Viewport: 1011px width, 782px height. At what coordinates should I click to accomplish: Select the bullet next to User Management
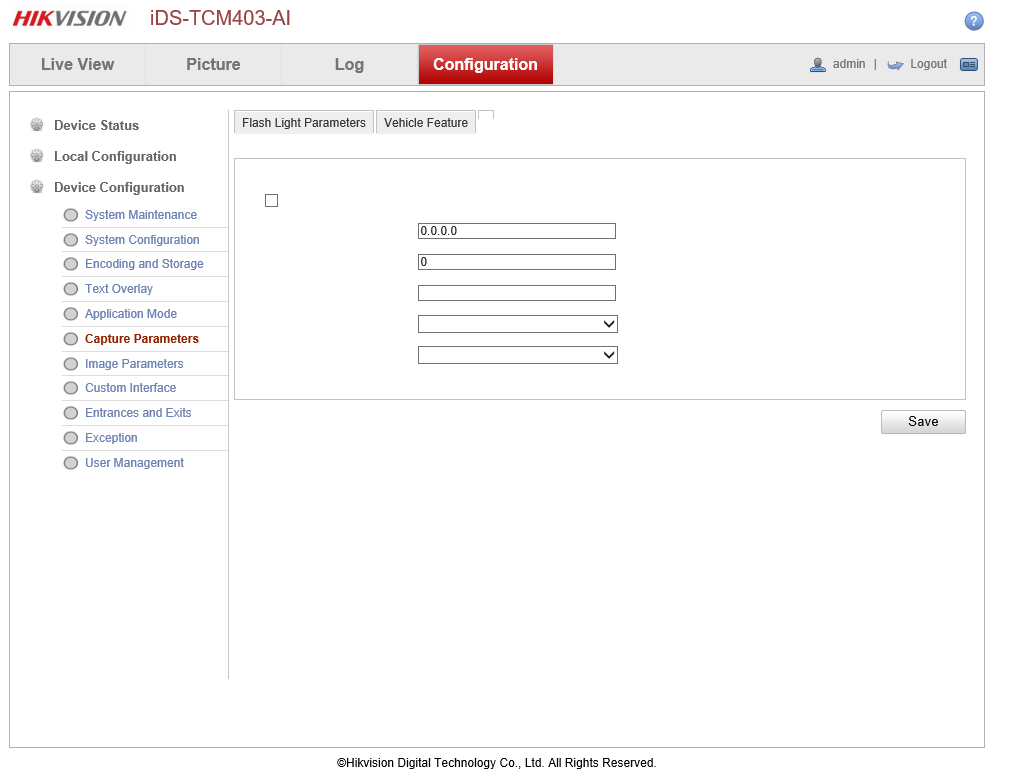70,463
